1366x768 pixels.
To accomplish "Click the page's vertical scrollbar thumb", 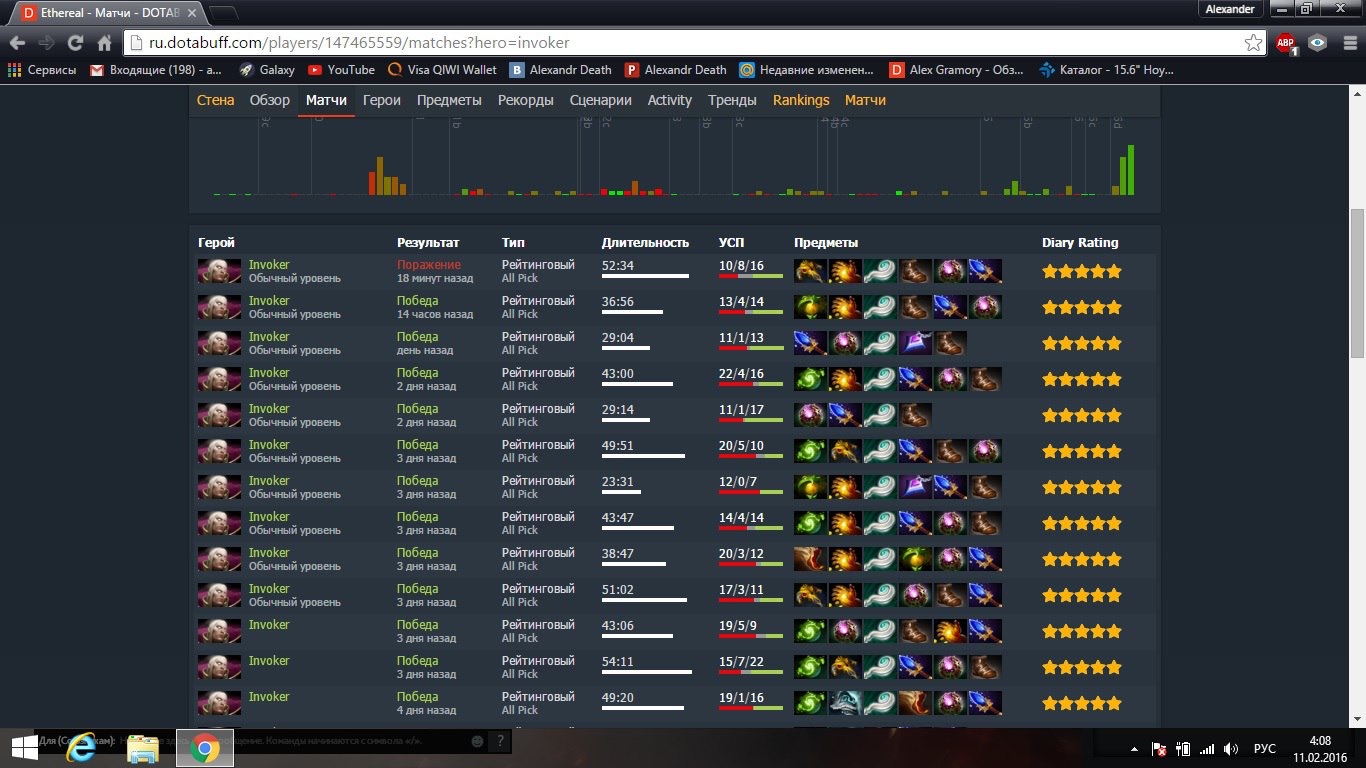I will 1357,282.
